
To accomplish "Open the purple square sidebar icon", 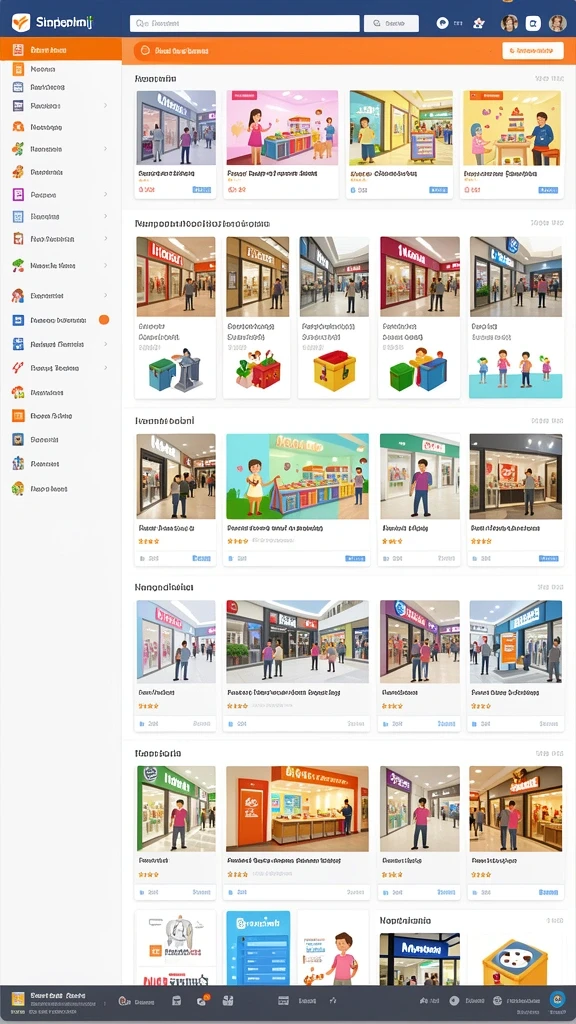I will pos(18,195).
